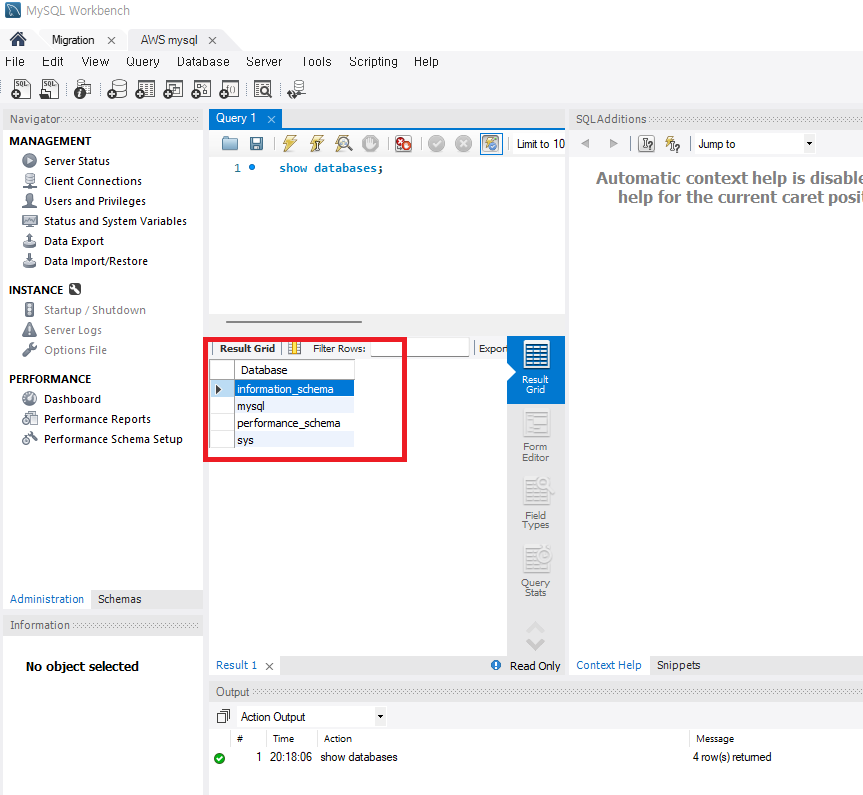The height and width of the screenshot is (795, 863).
Task: Copy output icon beside Action Output
Action: point(223,716)
